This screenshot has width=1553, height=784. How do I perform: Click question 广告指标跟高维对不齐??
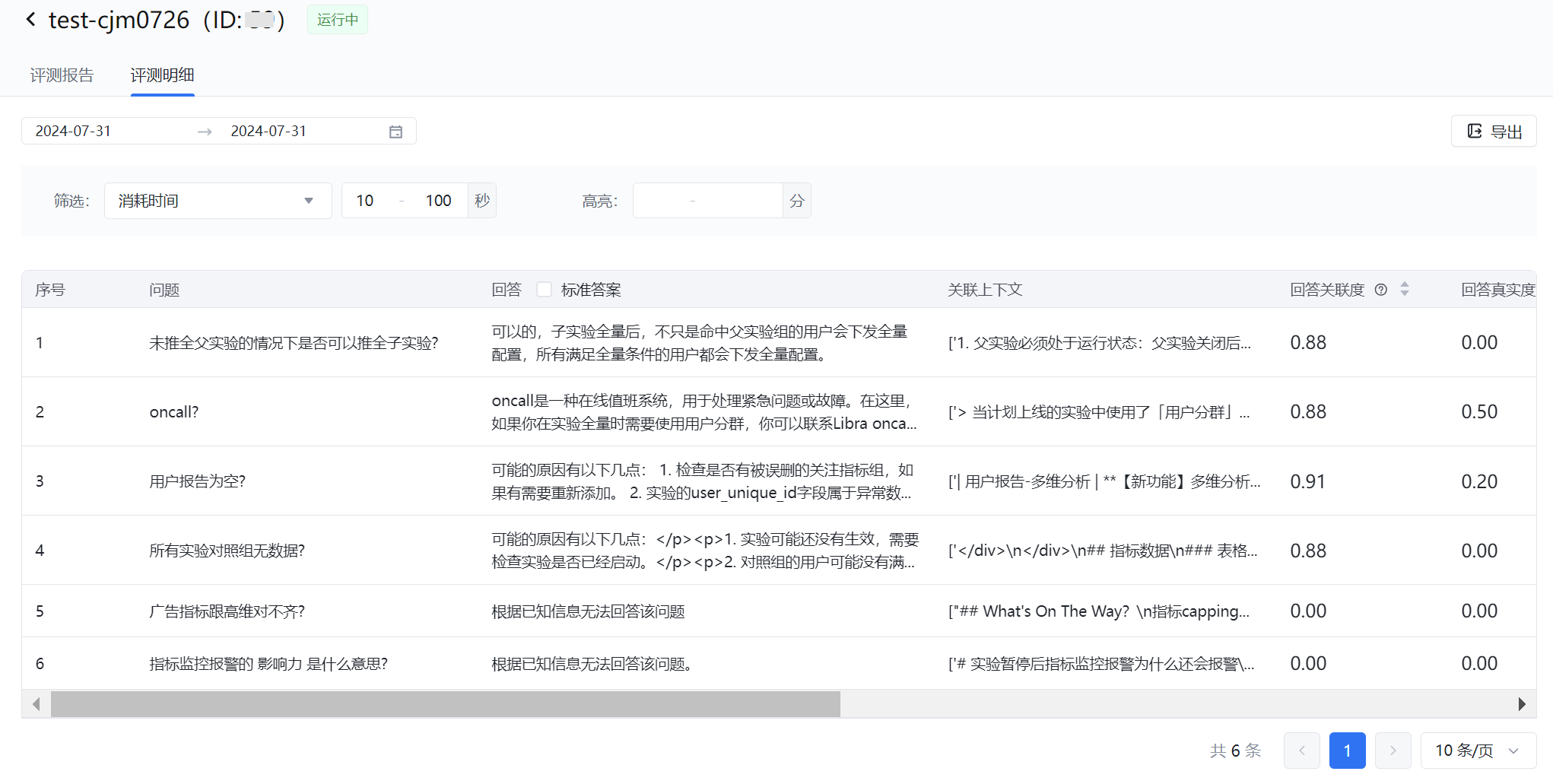pos(227,611)
